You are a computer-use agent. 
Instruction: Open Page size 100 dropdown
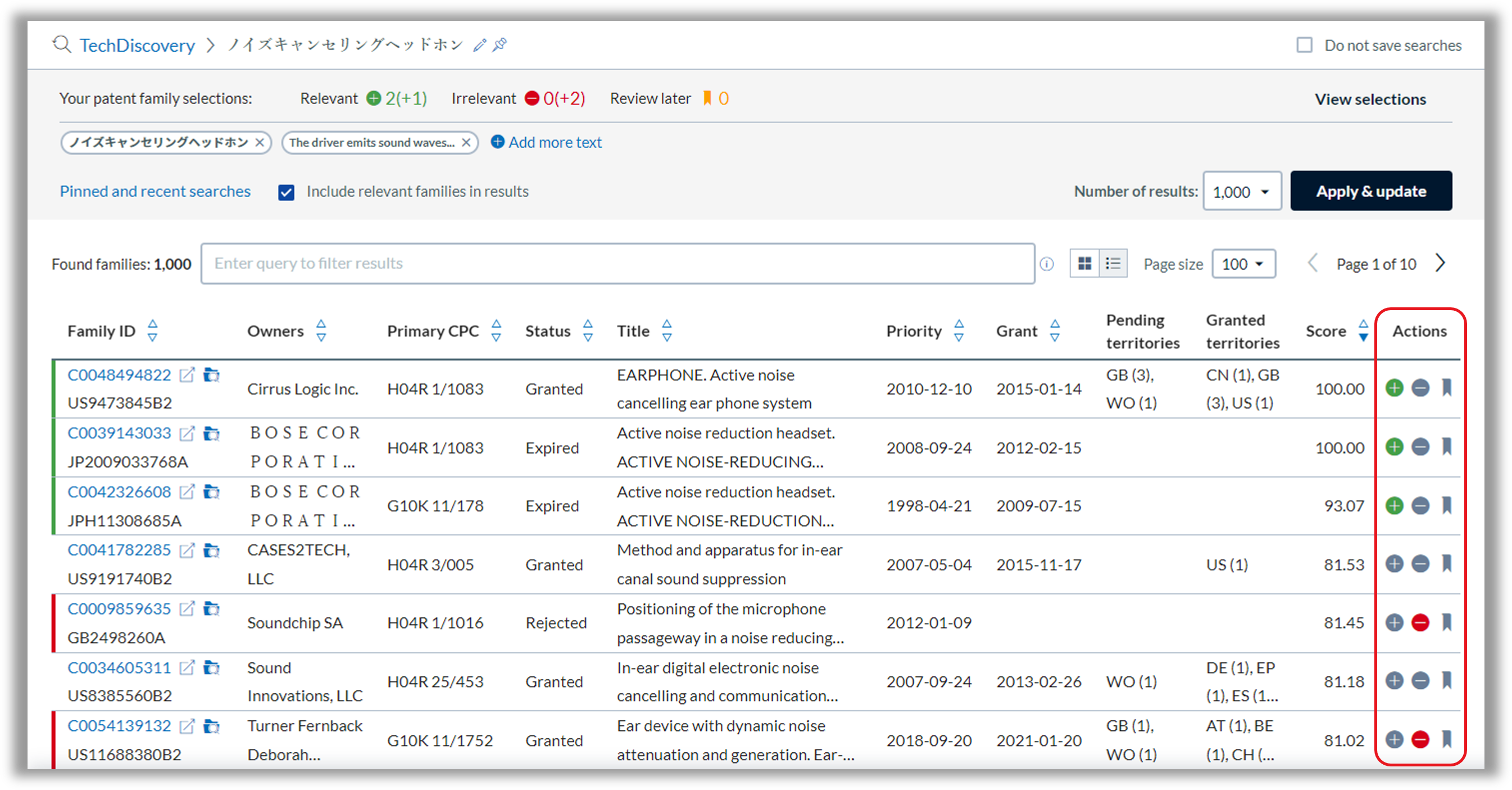point(1244,264)
